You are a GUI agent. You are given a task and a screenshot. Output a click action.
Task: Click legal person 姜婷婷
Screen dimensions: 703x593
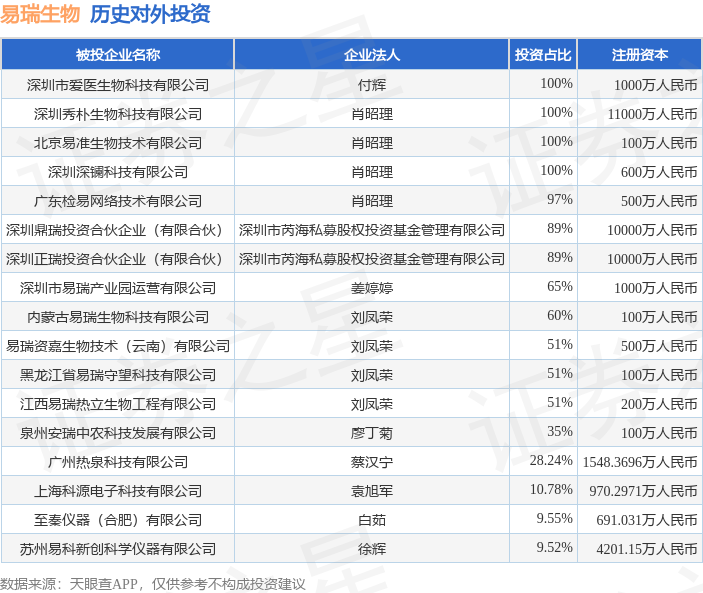click(372, 288)
